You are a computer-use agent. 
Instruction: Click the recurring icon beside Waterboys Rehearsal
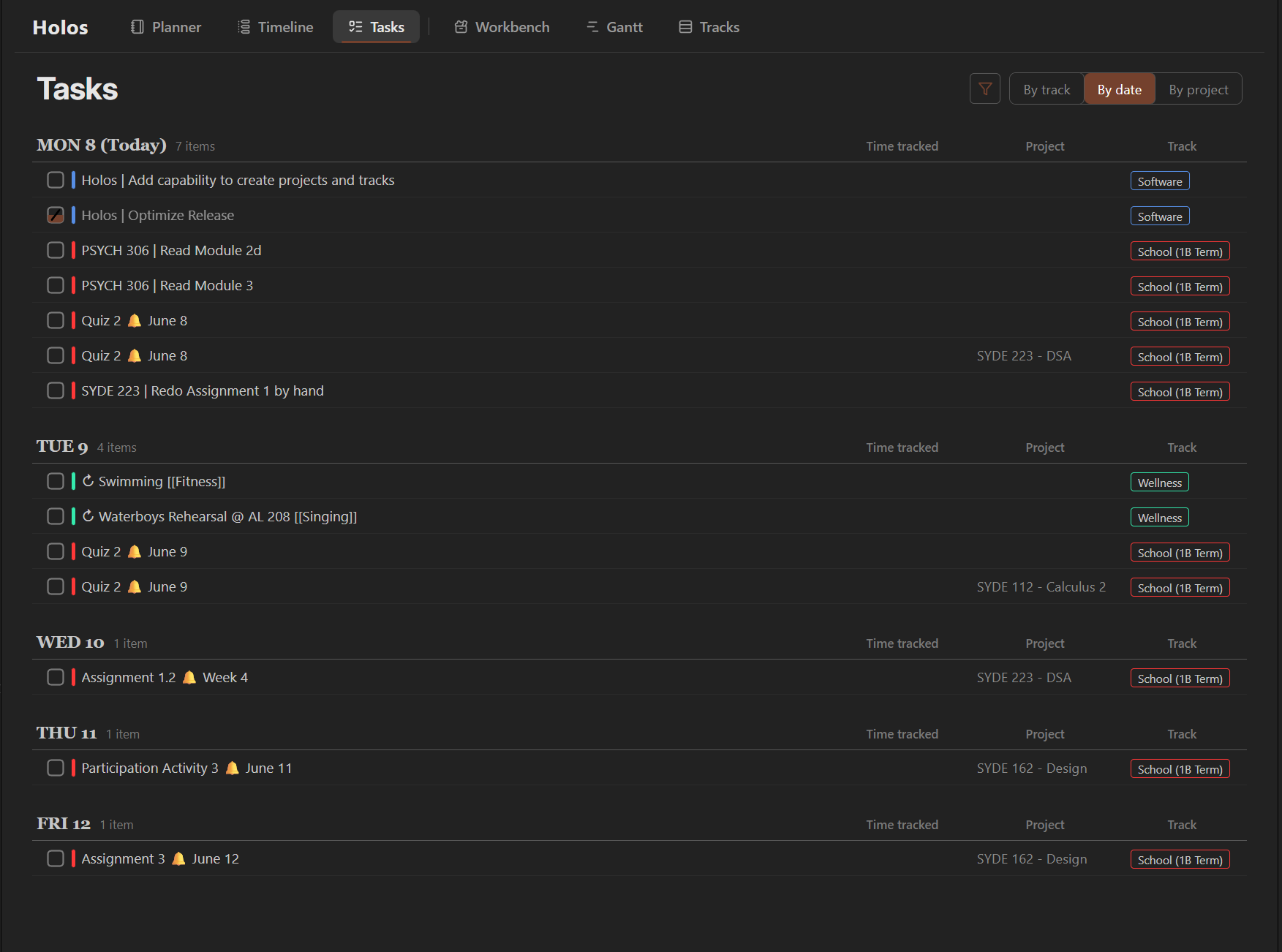coord(88,516)
